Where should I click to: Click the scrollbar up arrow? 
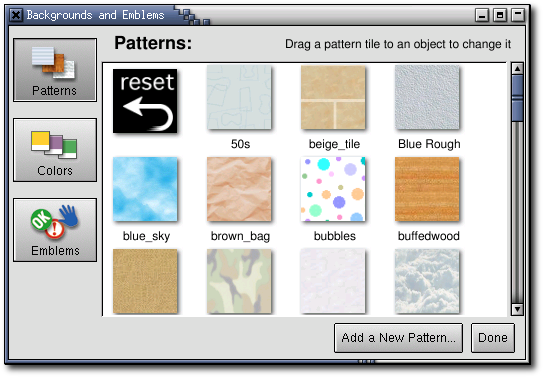517,69
